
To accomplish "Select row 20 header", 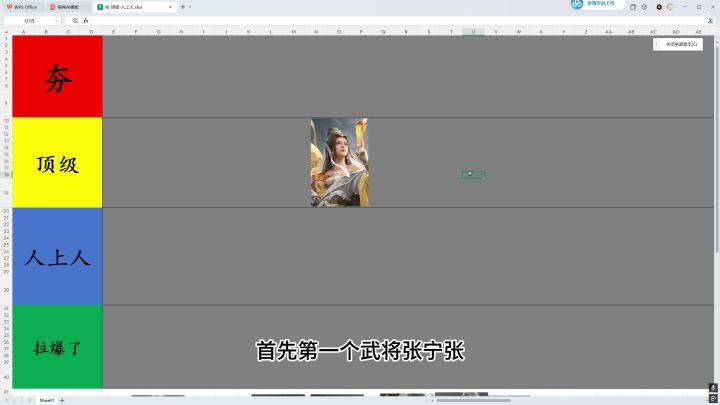I will click(x=6, y=211).
